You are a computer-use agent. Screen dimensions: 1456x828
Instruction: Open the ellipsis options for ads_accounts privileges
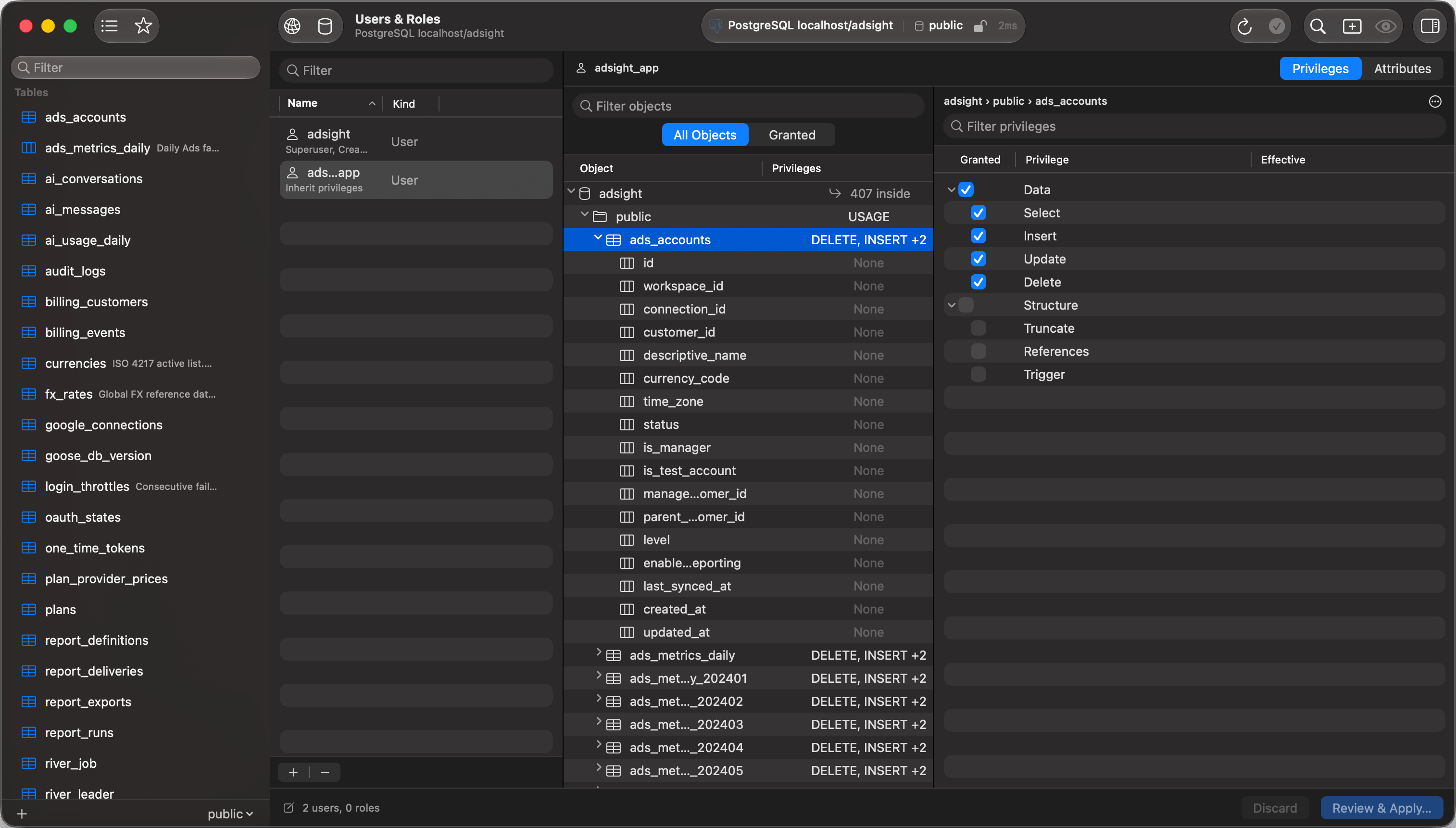coord(1435,101)
